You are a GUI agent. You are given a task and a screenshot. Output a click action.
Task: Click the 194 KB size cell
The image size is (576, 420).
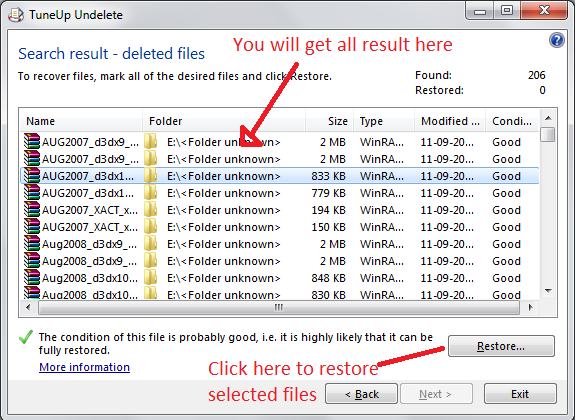pos(328,210)
